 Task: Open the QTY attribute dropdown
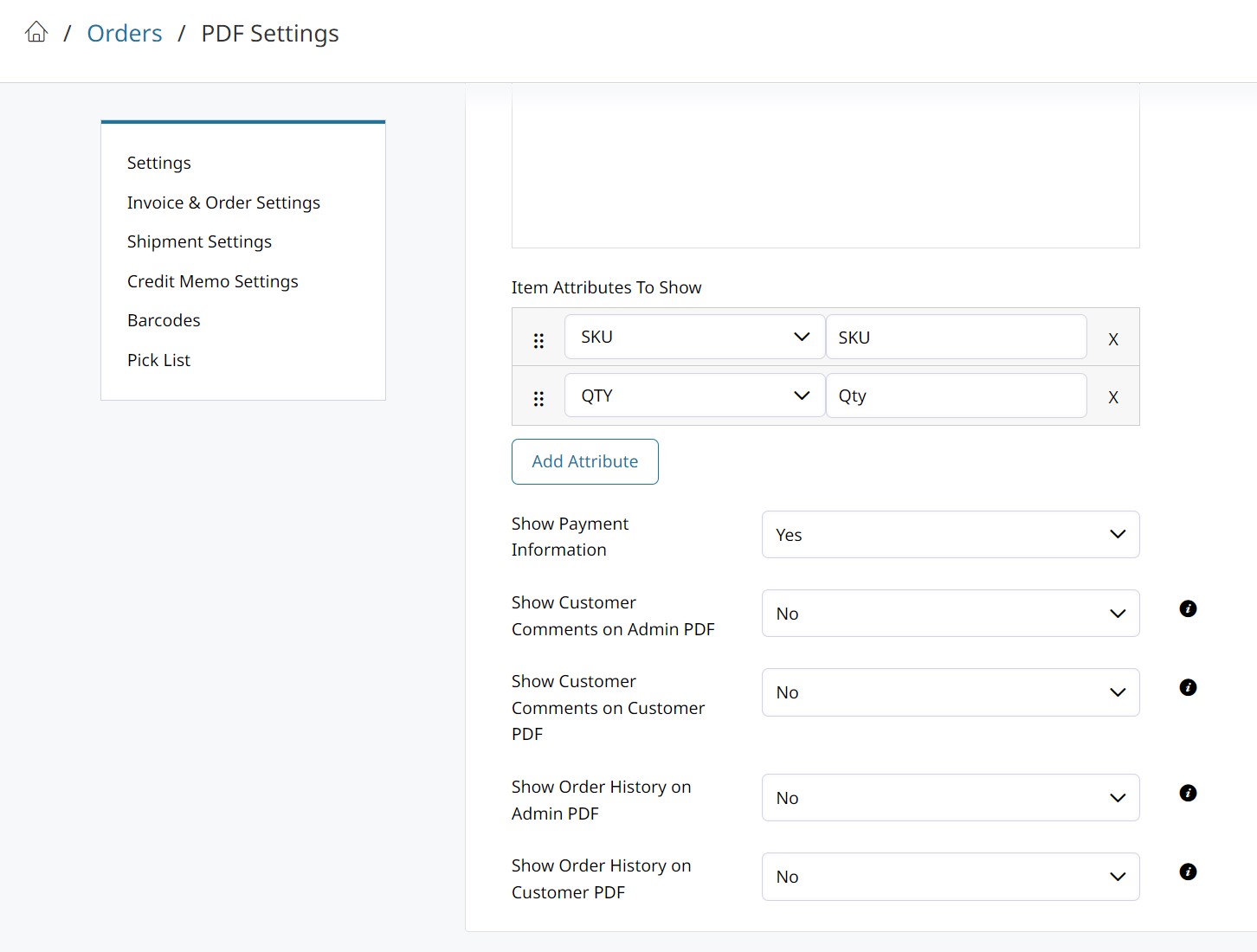[694, 396]
